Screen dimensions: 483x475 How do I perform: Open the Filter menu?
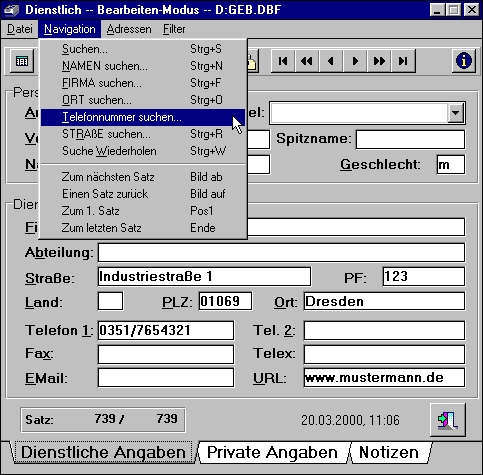[x=174, y=29]
